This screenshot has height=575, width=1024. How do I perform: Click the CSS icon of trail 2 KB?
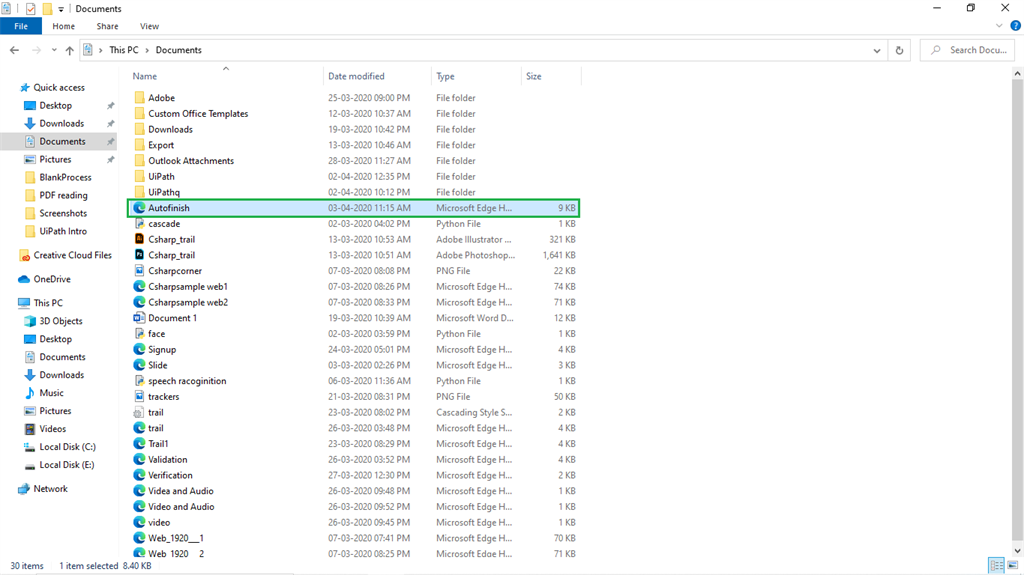coord(139,412)
